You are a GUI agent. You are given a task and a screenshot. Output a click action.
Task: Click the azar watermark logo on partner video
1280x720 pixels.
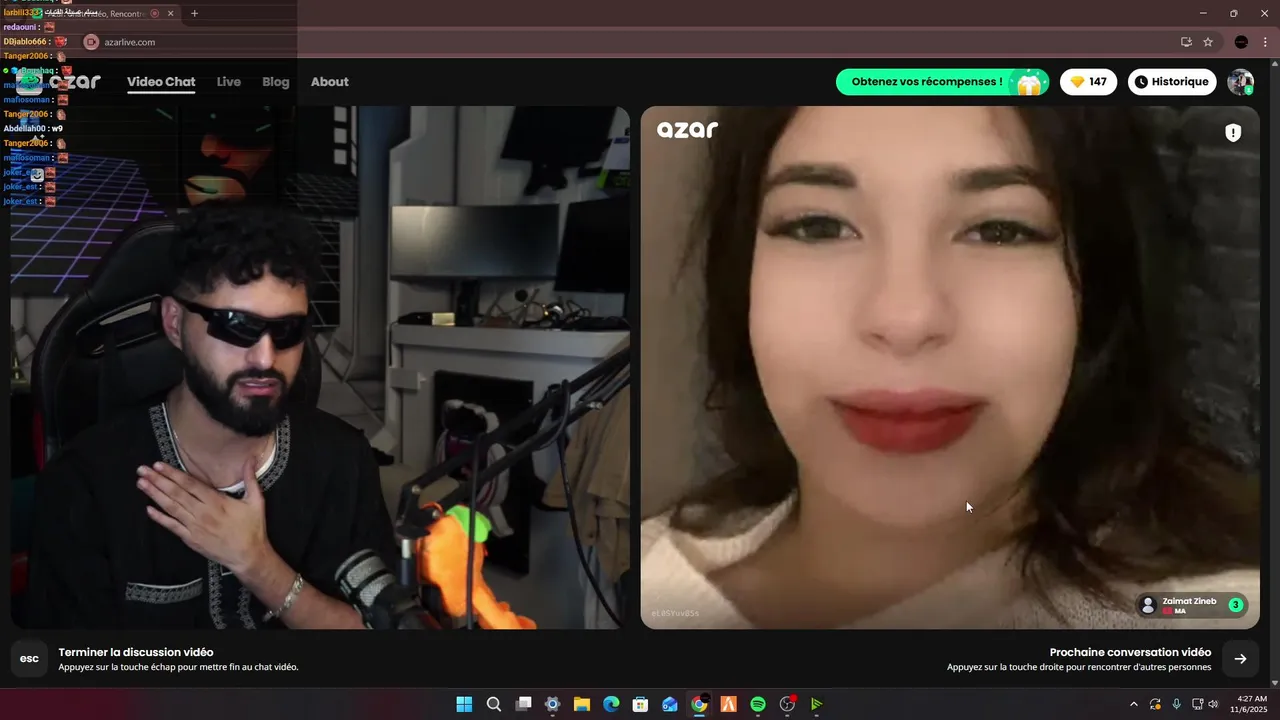coord(687,128)
